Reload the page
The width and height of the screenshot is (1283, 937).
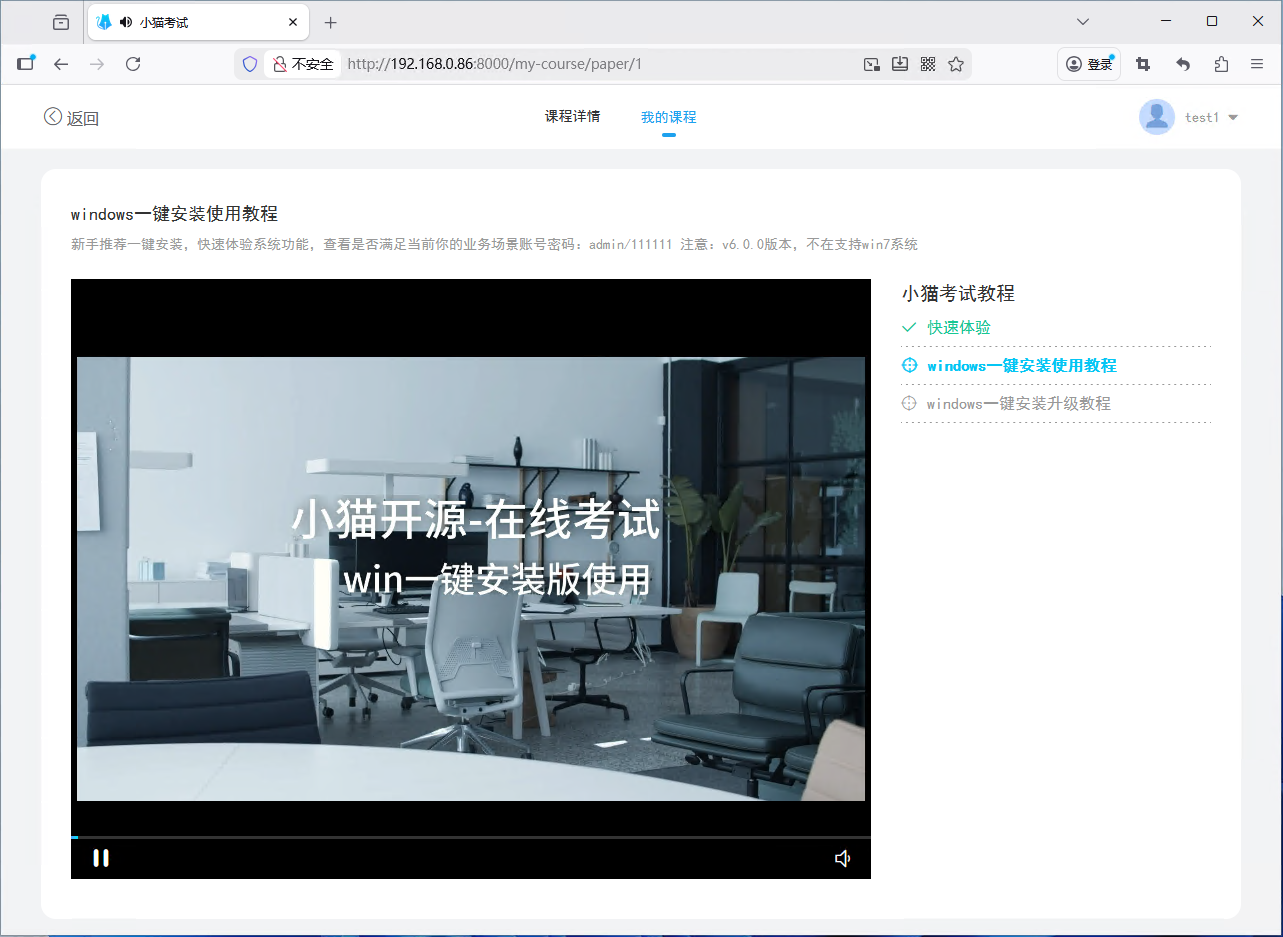tap(133, 64)
